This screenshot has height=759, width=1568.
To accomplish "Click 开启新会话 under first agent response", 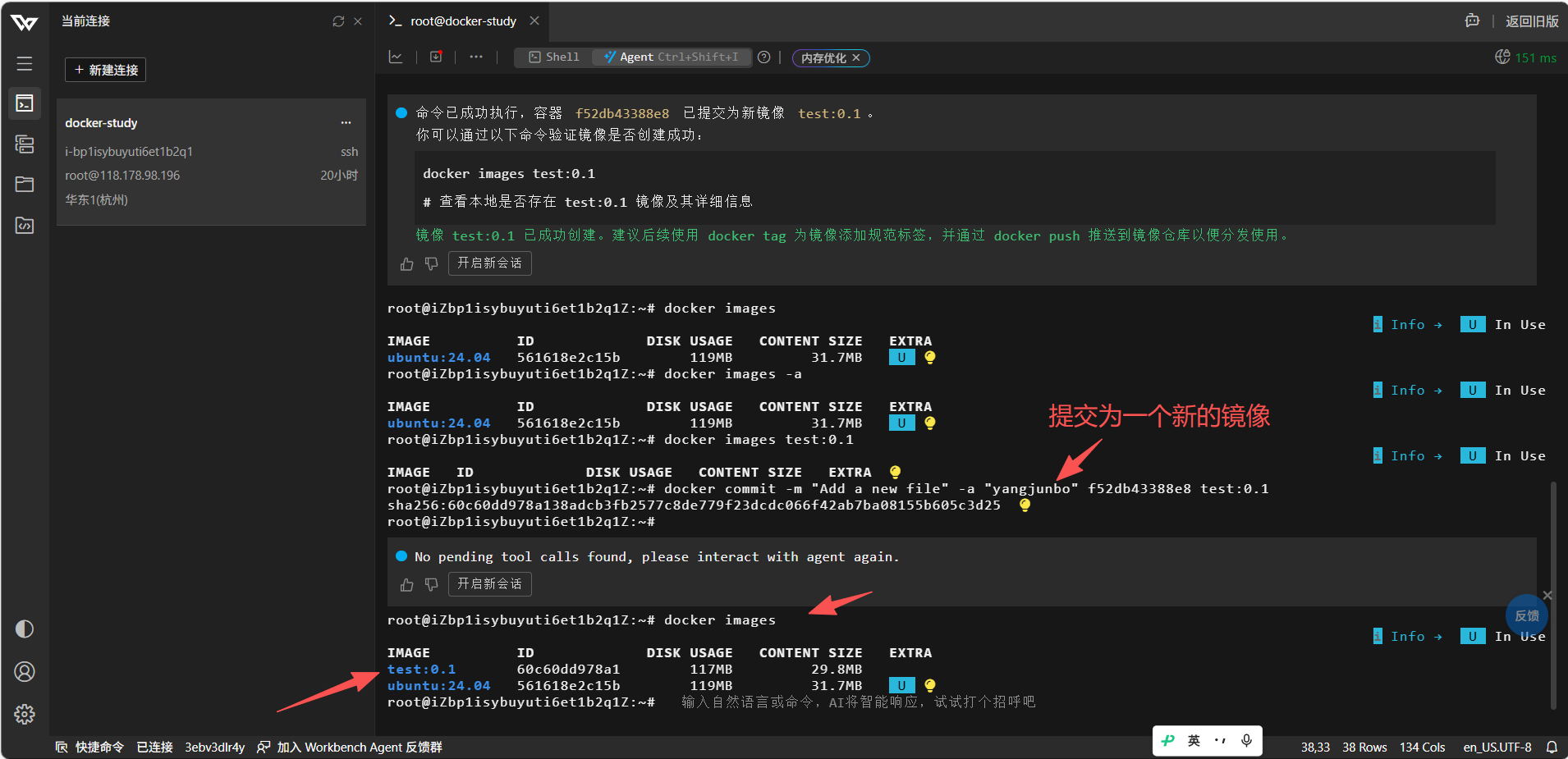I will coord(490,263).
